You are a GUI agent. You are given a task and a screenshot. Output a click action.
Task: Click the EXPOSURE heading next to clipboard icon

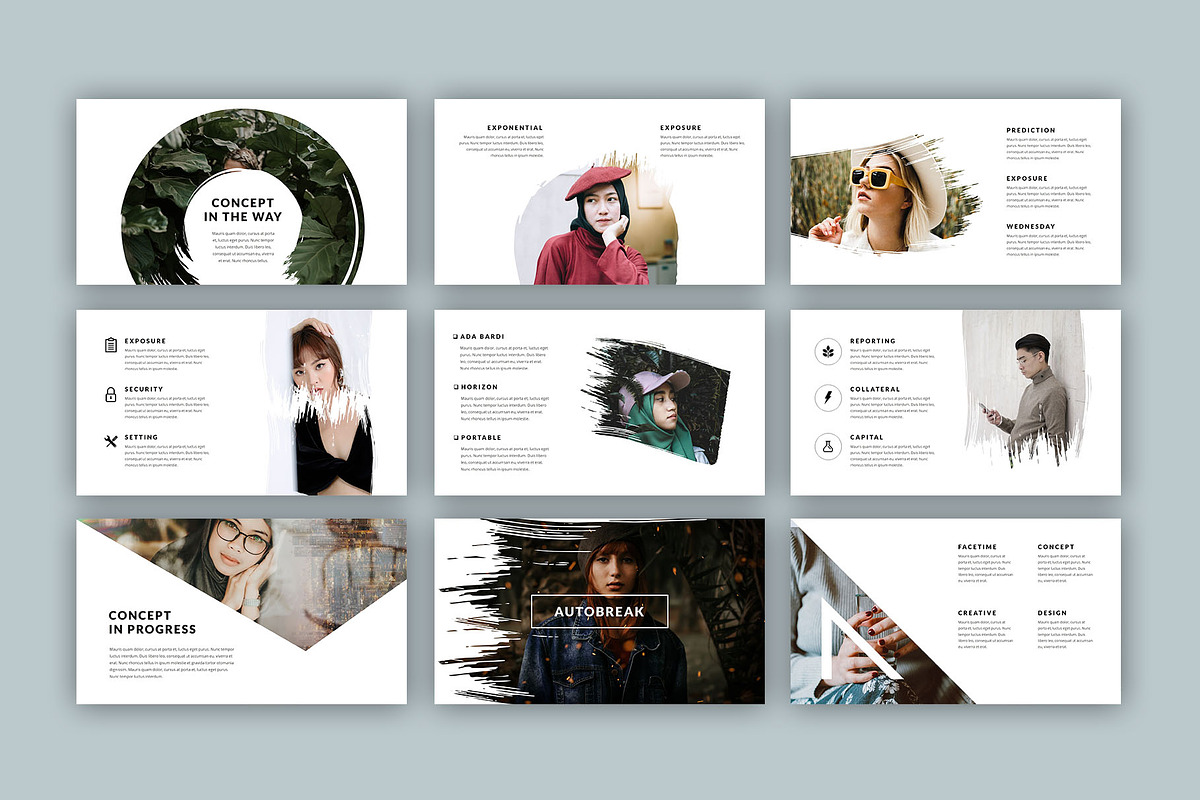click(145, 341)
